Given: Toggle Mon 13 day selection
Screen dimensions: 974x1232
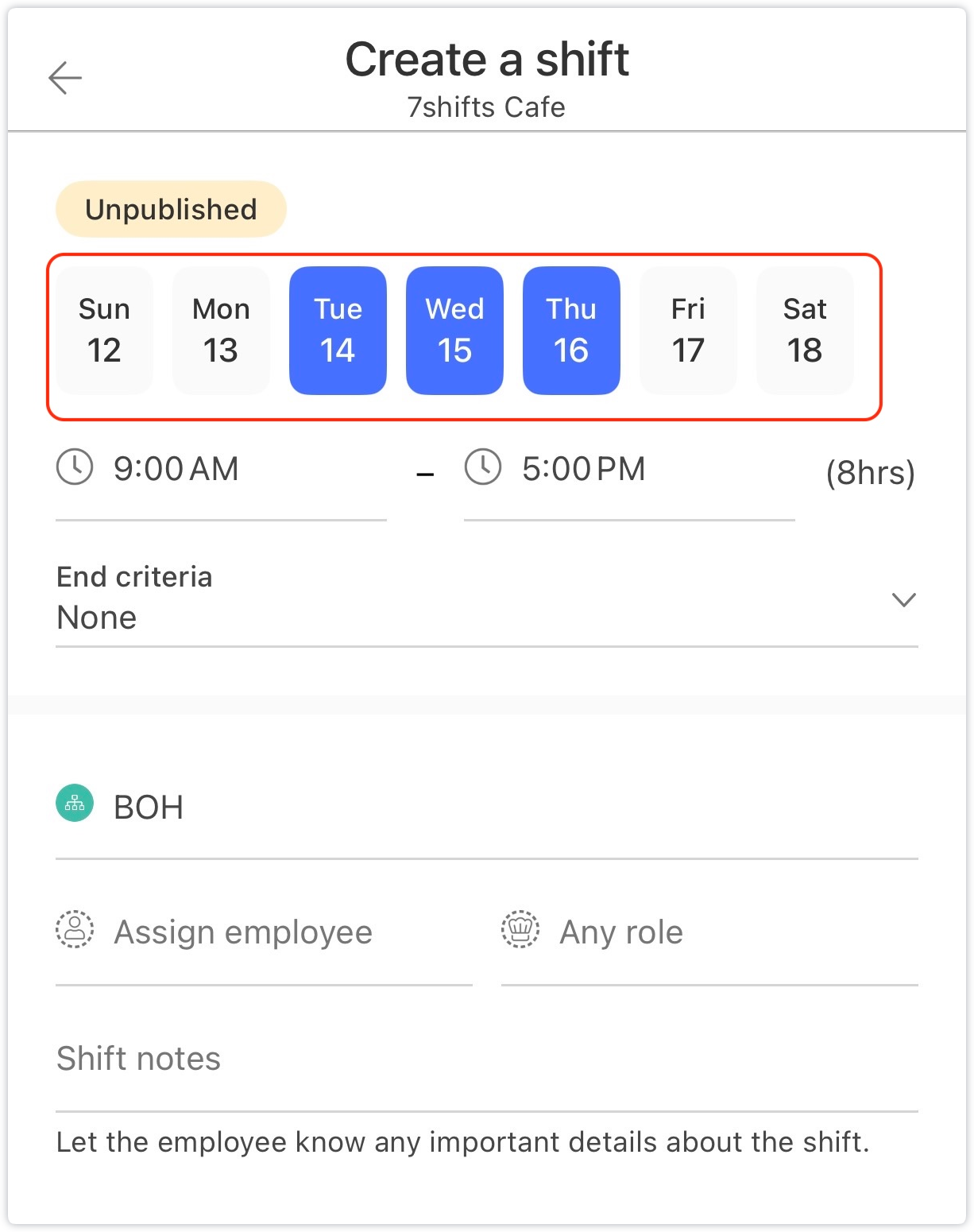Looking at the screenshot, I should coord(221,331).
